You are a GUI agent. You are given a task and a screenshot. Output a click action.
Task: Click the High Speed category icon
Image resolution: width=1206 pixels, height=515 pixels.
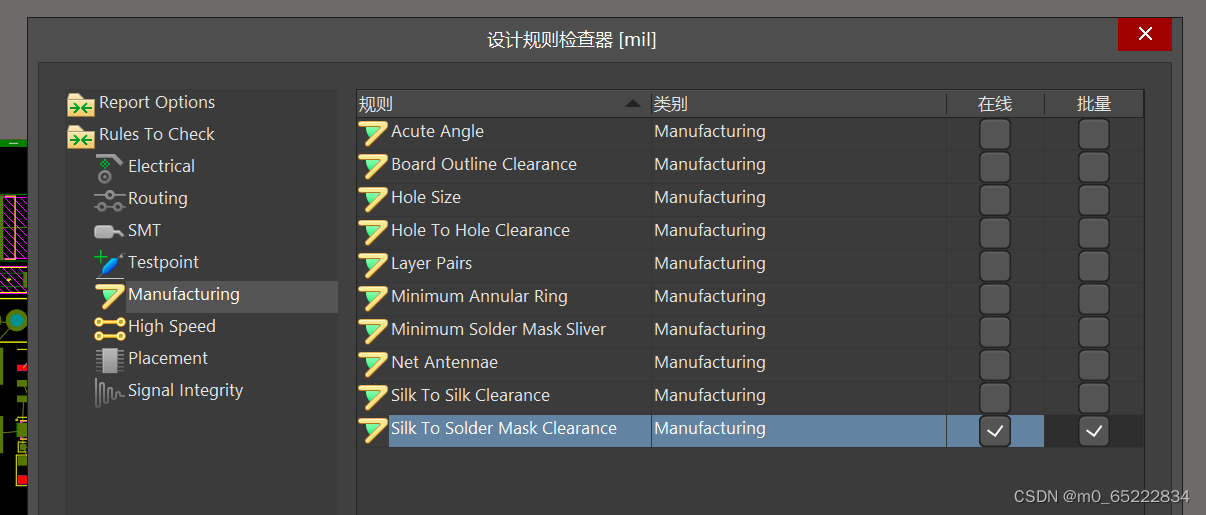click(x=109, y=327)
